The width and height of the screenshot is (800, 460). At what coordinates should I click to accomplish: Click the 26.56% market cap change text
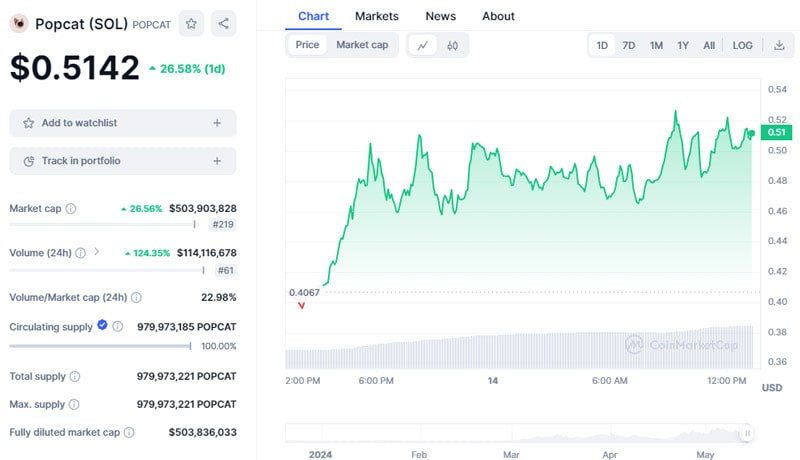(x=141, y=209)
